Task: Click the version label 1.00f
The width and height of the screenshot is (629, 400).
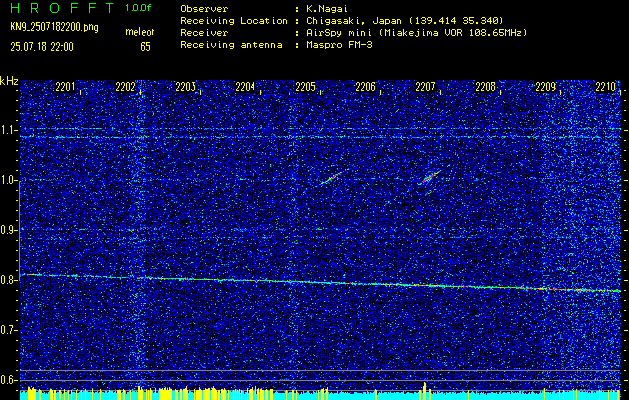Action: pos(138,8)
